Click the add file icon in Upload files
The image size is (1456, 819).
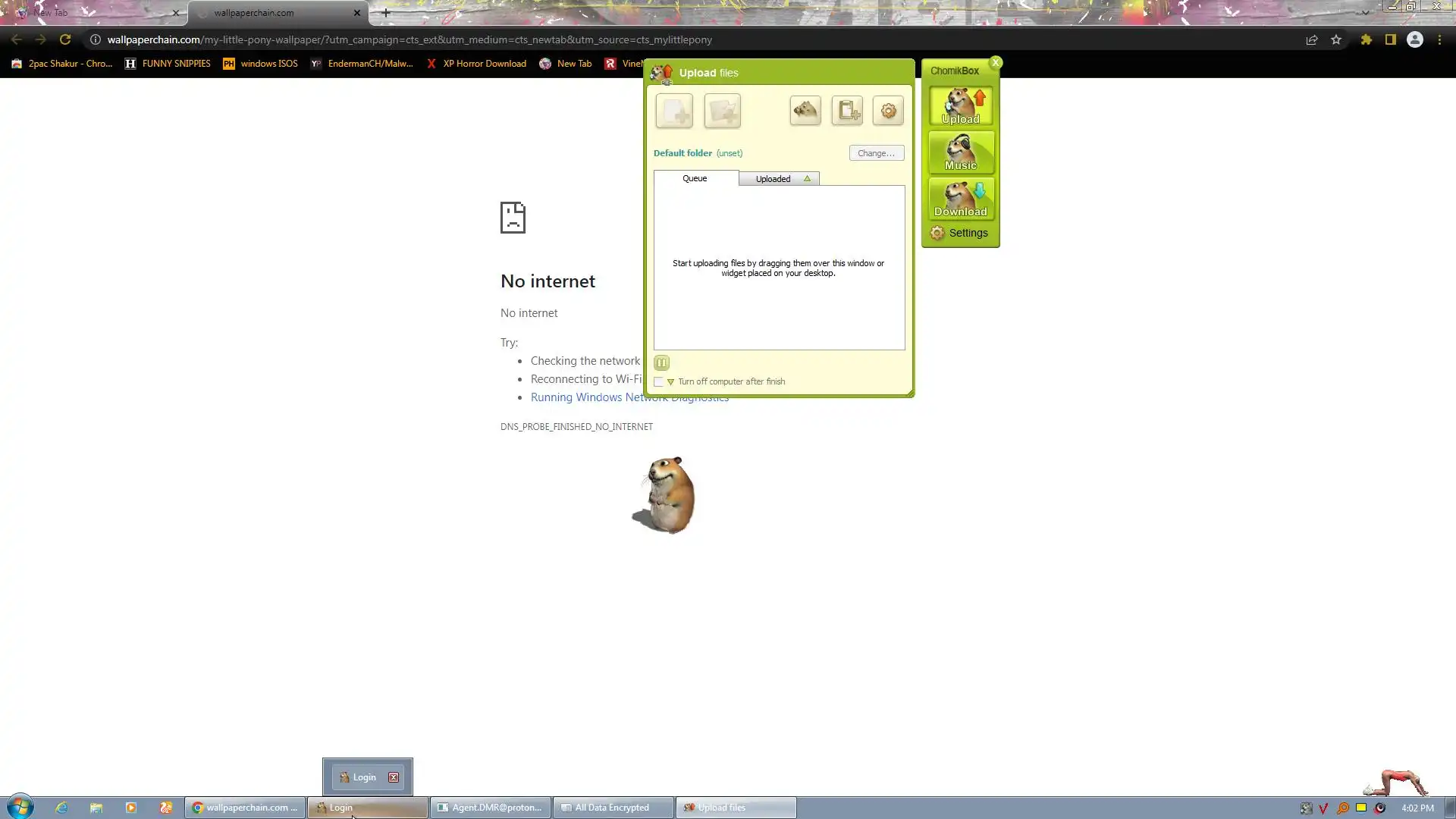(674, 111)
